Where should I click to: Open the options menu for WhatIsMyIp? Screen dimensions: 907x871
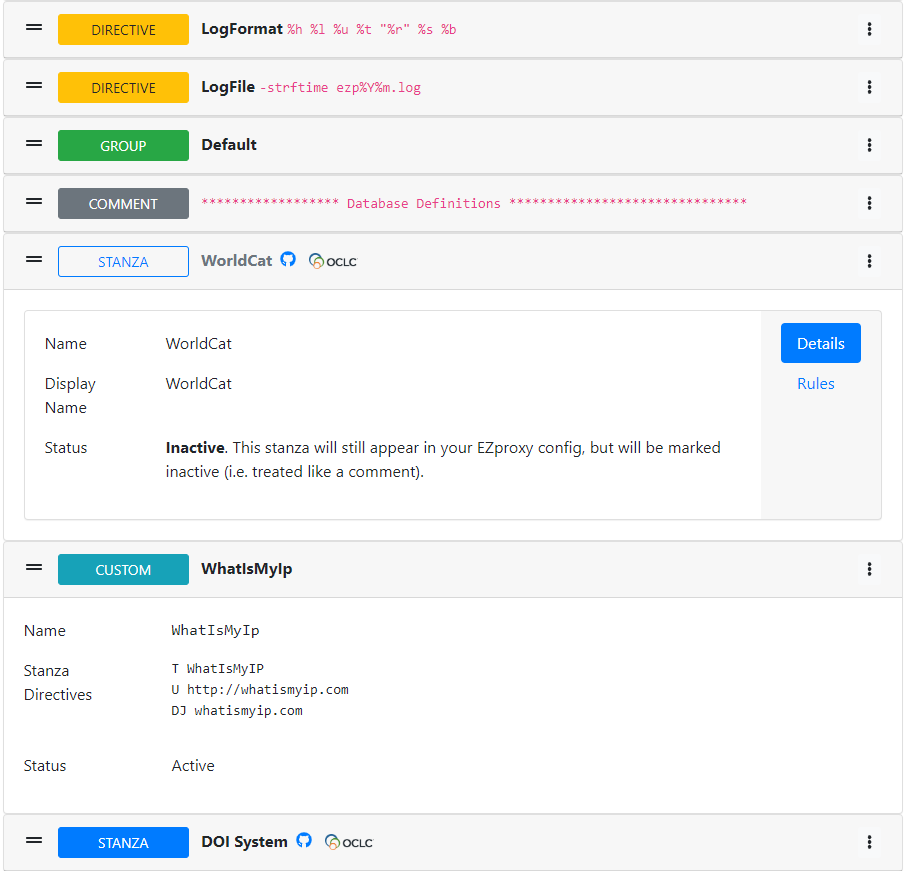click(869, 570)
